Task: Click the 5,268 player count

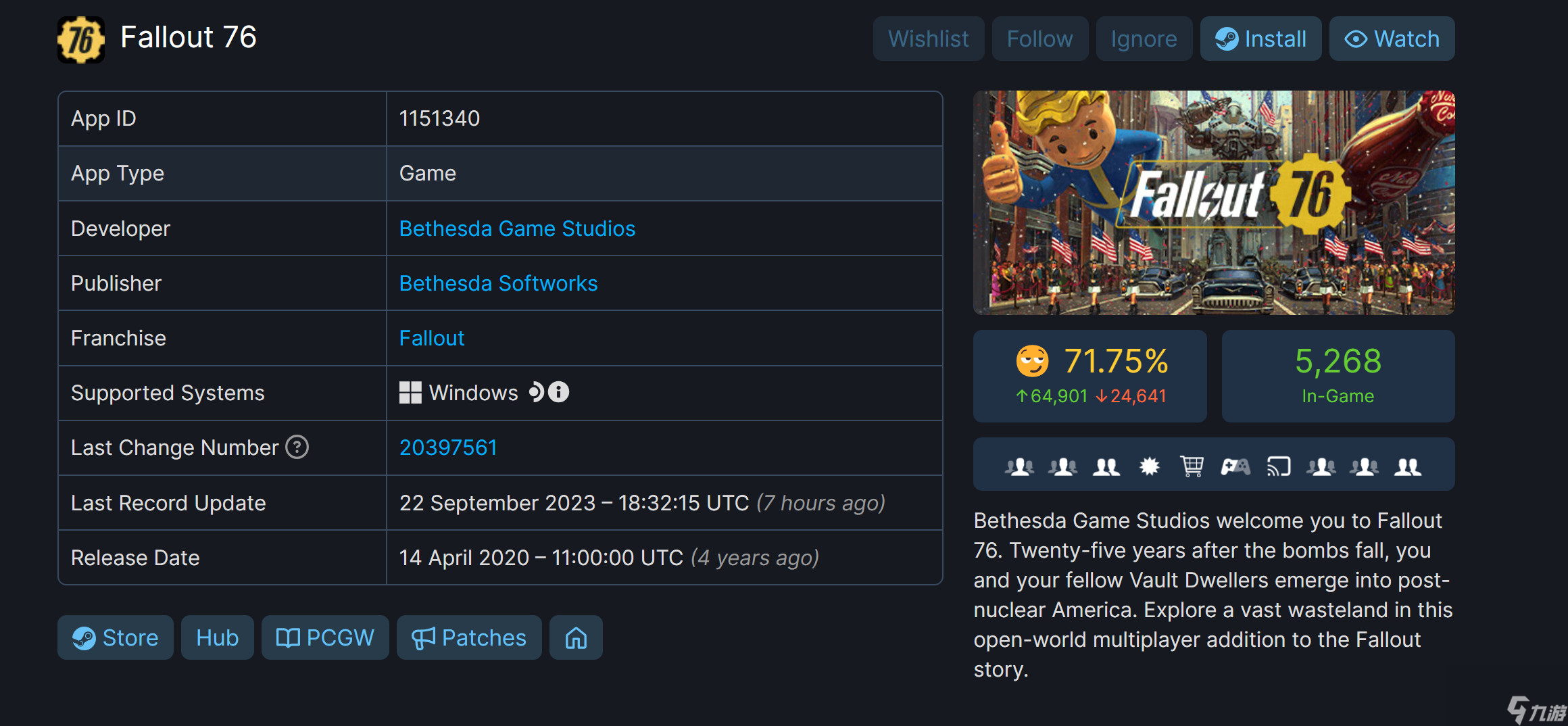Action: click(x=1338, y=361)
